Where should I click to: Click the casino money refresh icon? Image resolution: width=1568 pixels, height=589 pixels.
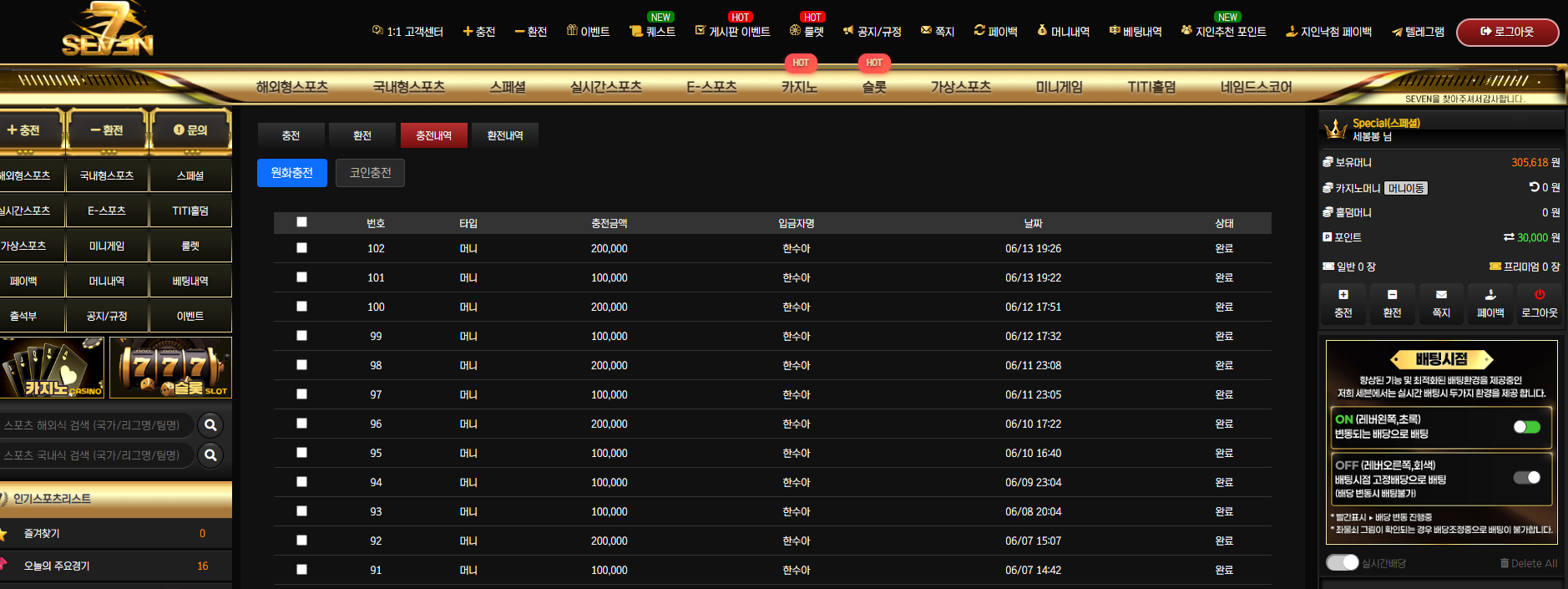tap(1535, 187)
